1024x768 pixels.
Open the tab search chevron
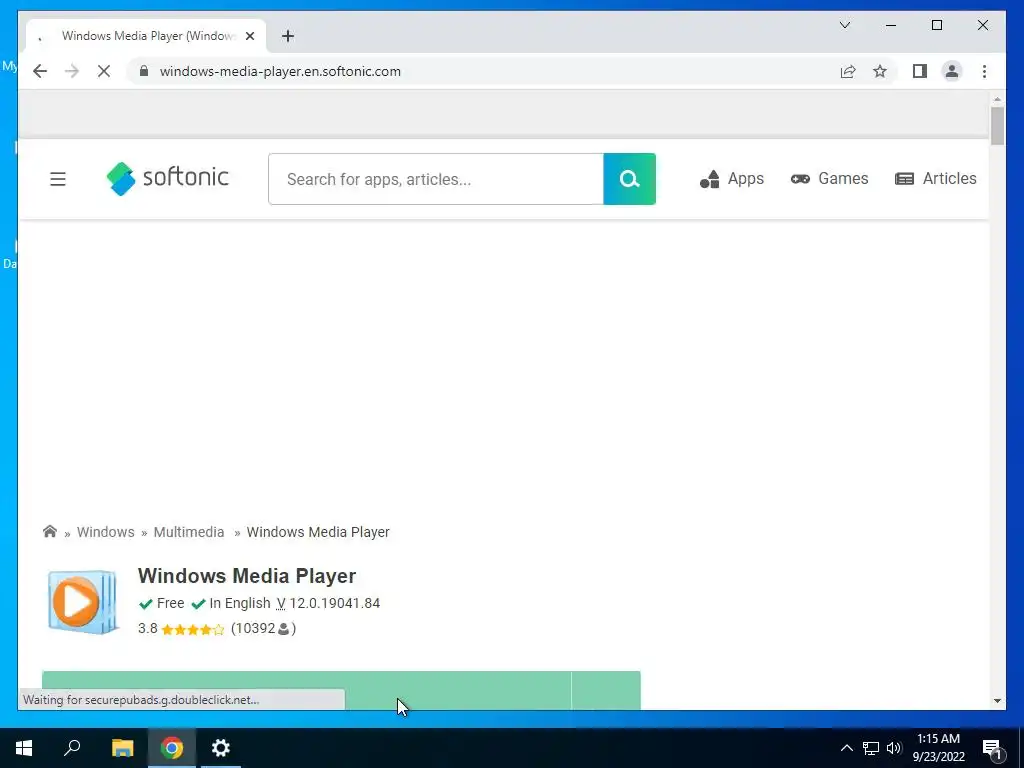pyautogui.click(x=844, y=25)
